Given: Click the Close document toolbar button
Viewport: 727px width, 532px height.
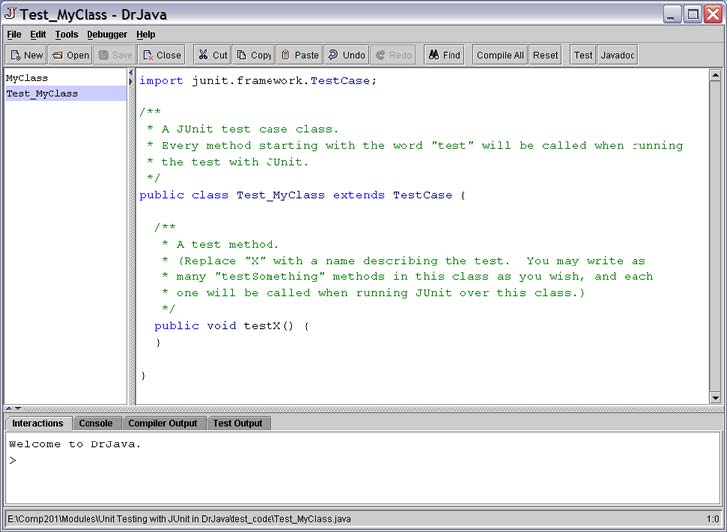Looking at the screenshot, I should coord(161,55).
